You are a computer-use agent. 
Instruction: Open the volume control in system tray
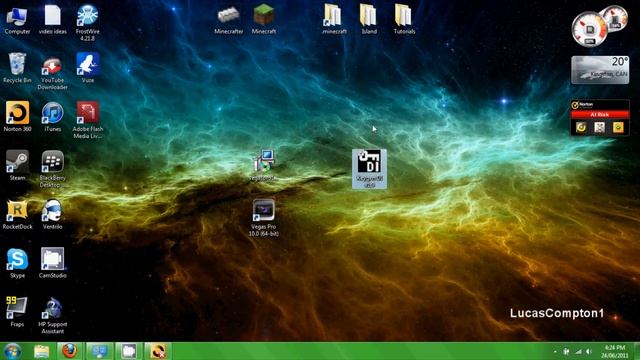tap(589, 352)
